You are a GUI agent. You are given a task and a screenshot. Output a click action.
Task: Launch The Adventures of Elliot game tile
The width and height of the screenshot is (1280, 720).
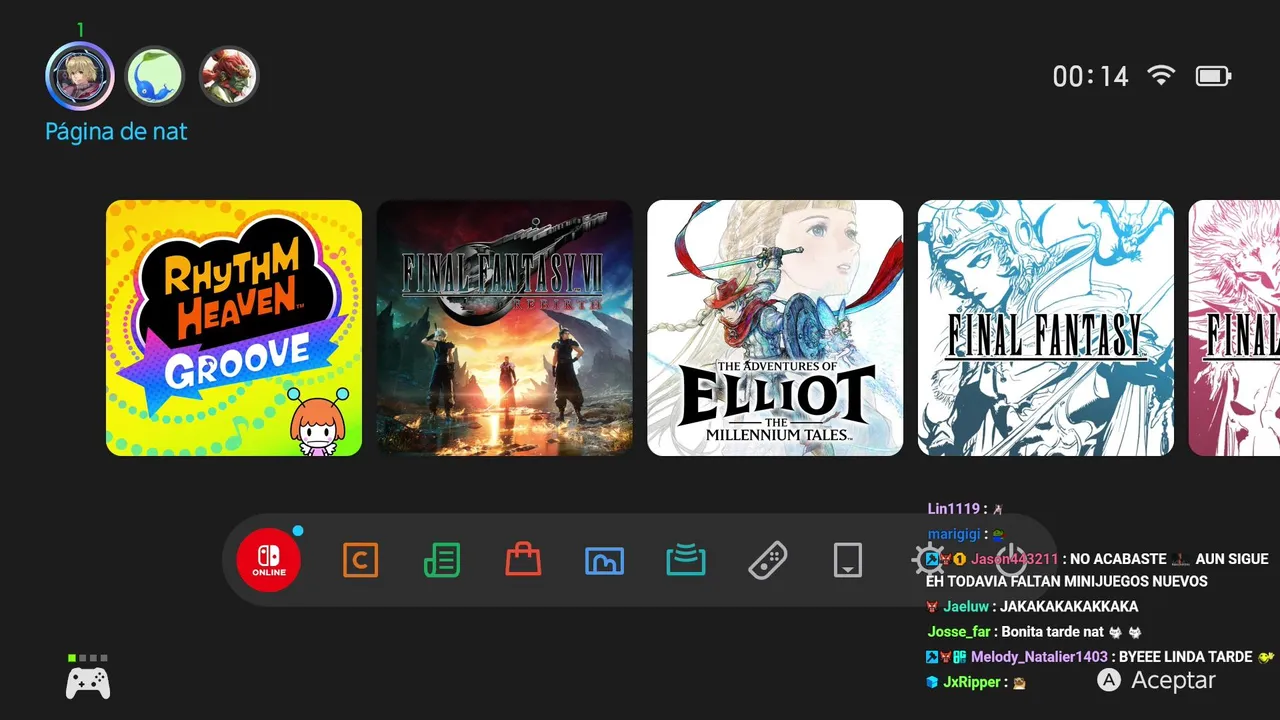click(x=775, y=328)
